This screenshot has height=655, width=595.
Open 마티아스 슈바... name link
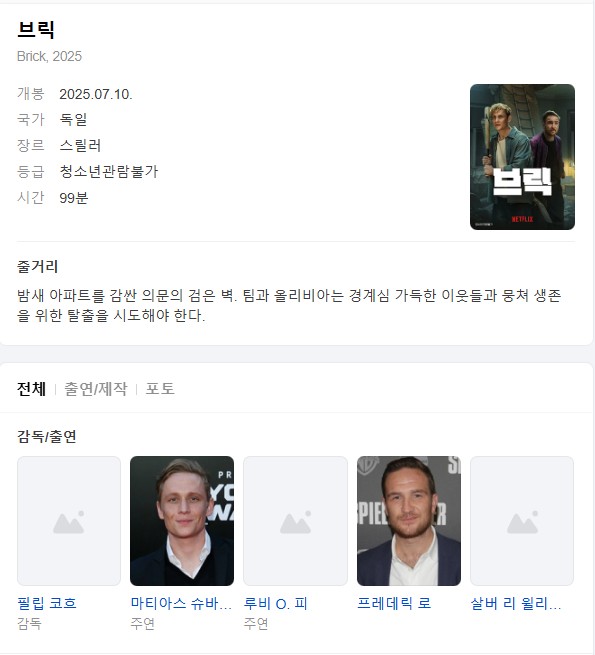tap(181, 603)
